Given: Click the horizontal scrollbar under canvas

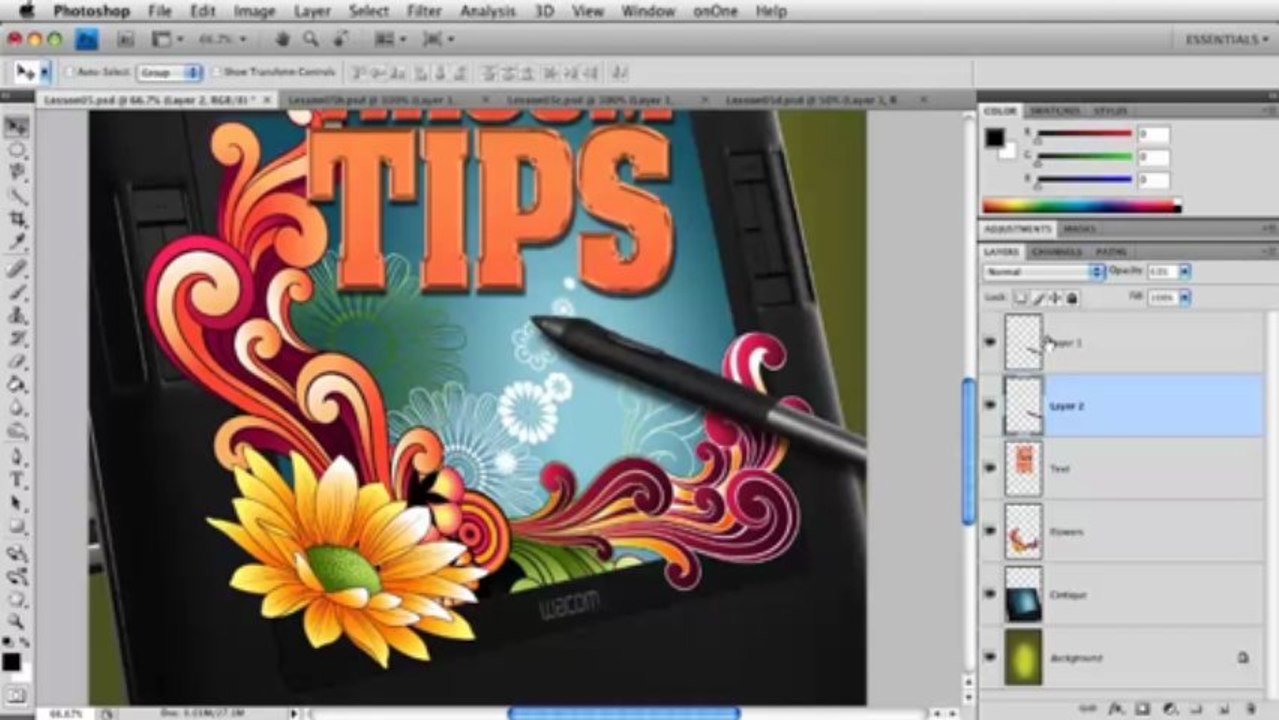Looking at the screenshot, I should click(624, 713).
